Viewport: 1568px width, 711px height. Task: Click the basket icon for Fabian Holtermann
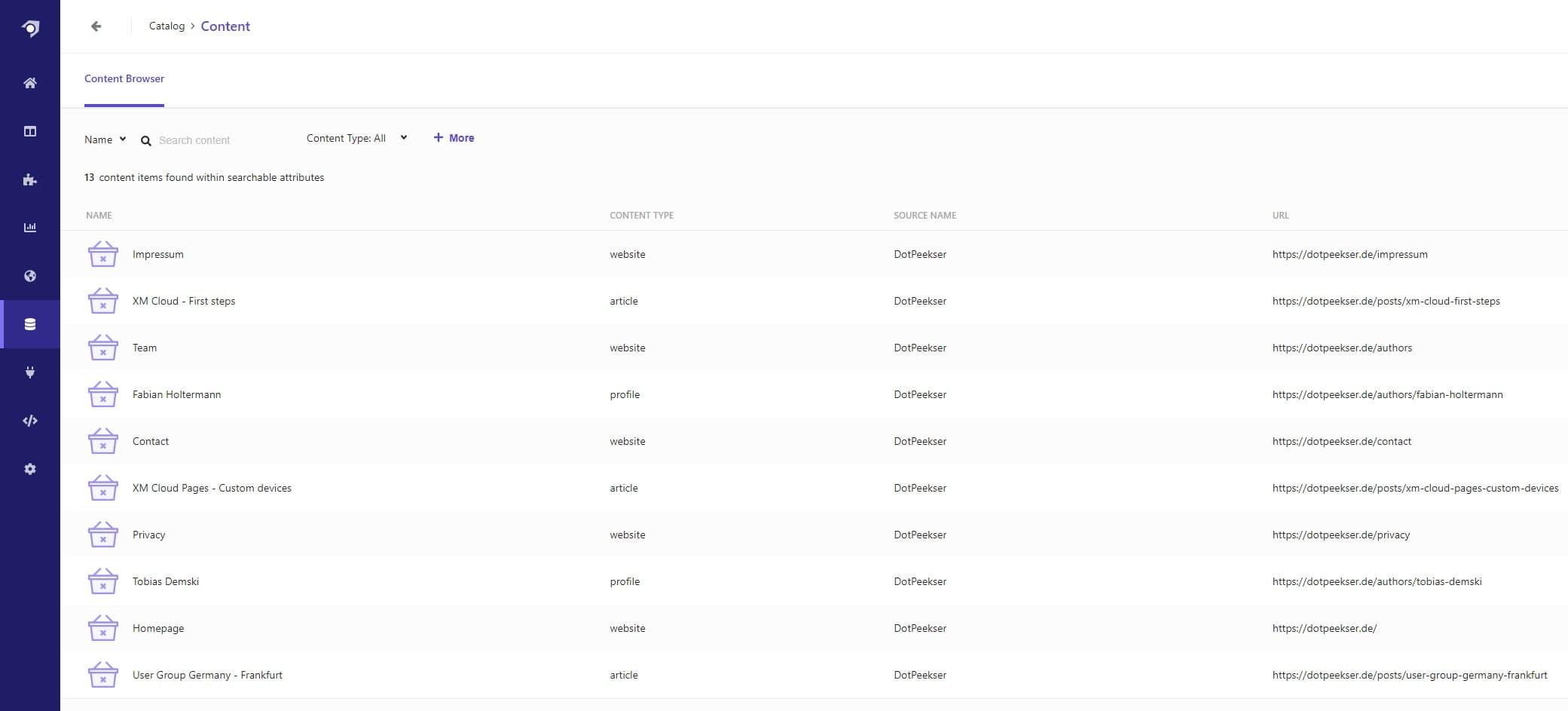click(x=103, y=394)
